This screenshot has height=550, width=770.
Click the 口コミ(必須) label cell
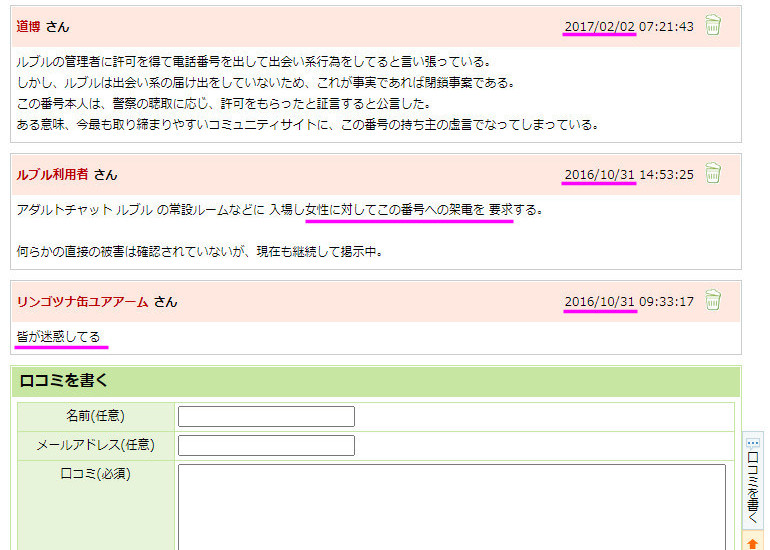(x=96, y=505)
